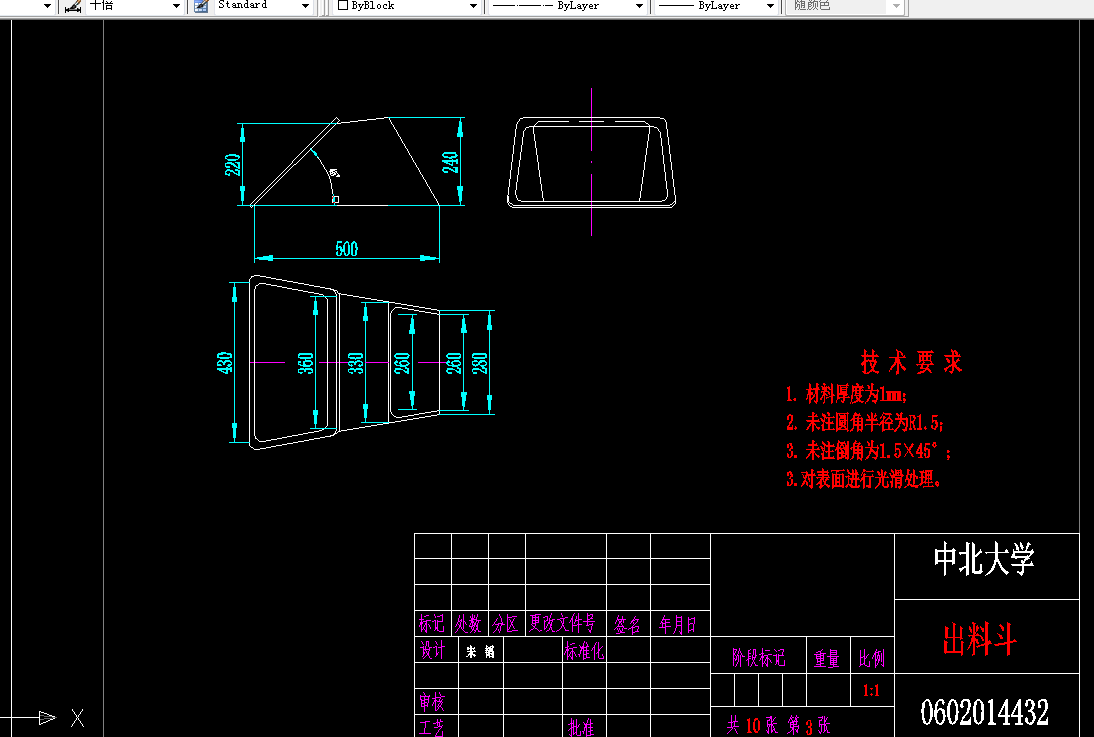Select the drawing number 0602014432
This screenshot has height=737, width=1094.
point(984,713)
